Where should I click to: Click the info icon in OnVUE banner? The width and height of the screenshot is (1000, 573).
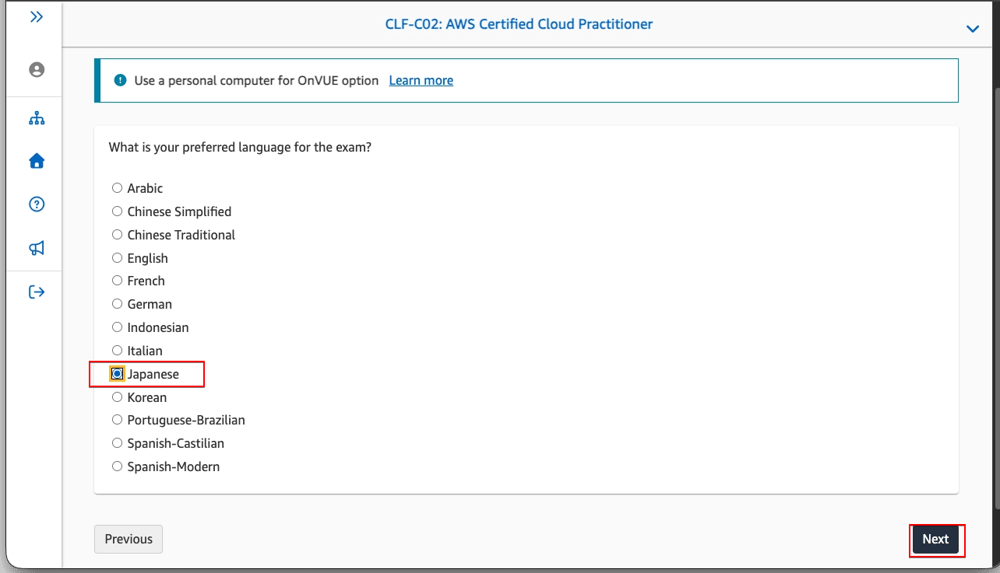120,80
